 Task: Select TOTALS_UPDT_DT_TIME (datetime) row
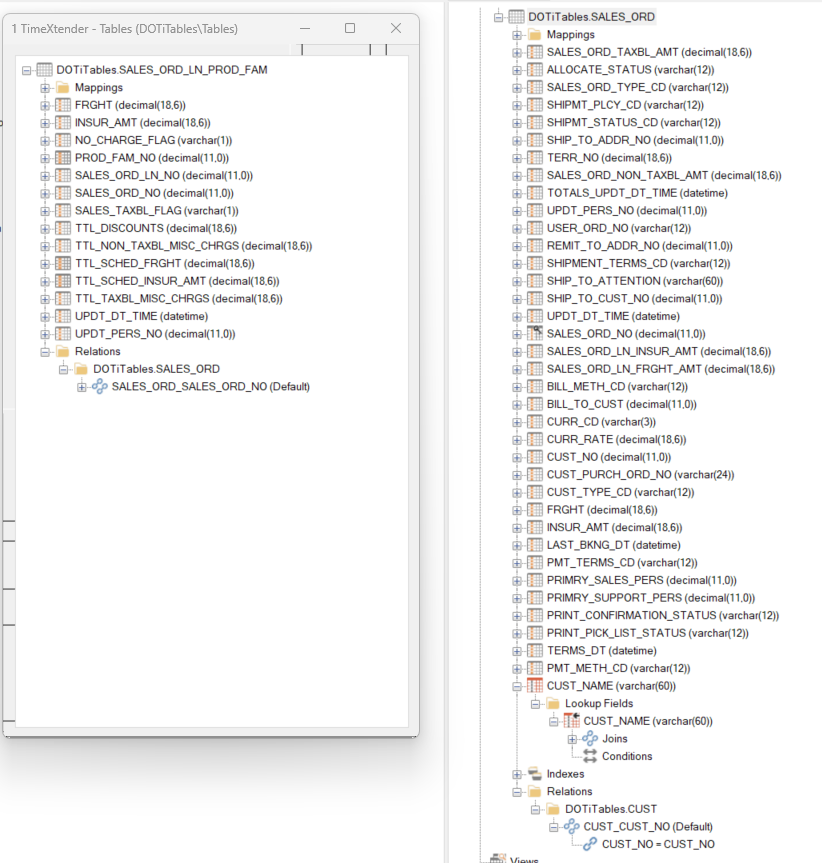click(637, 193)
